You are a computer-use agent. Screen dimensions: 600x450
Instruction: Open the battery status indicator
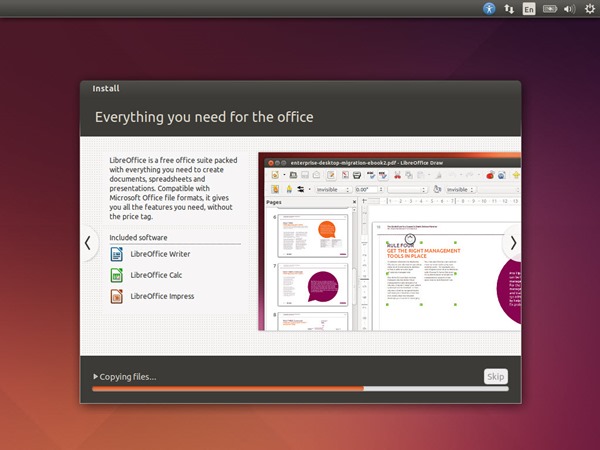pos(549,9)
